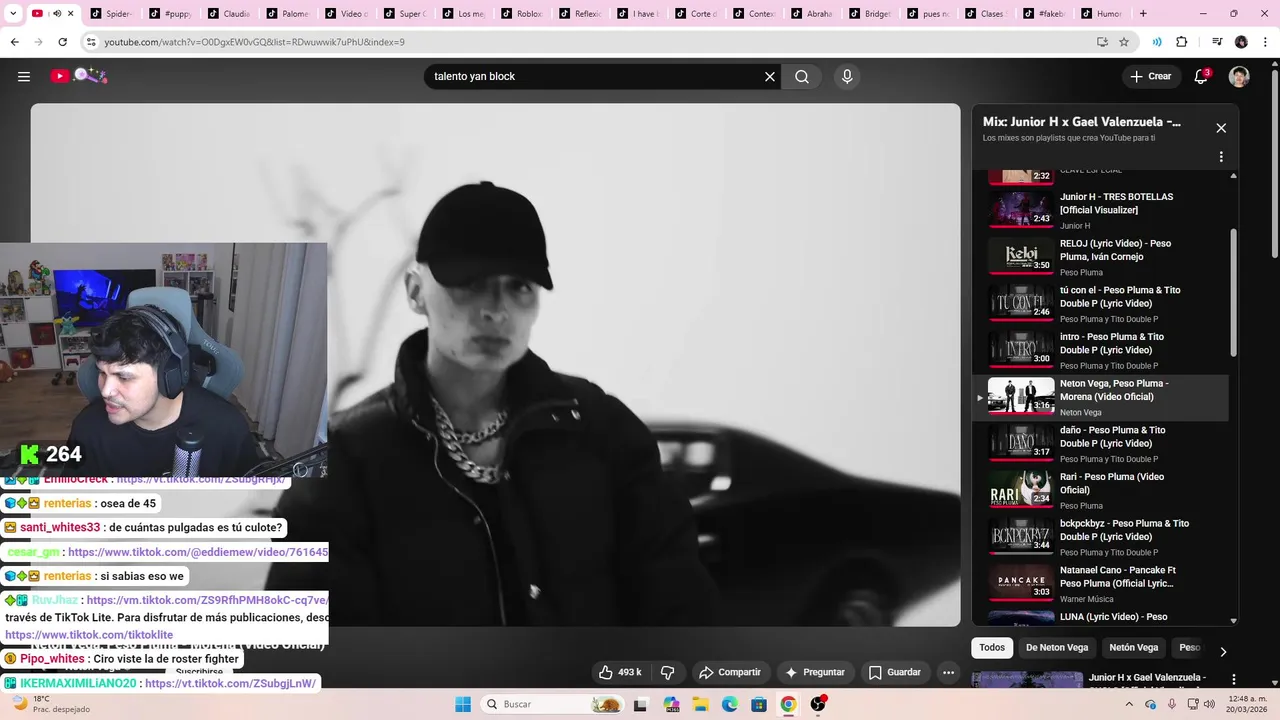This screenshot has height=720, width=1280.
Task: Click the browser address bar URL
Action: [255, 42]
